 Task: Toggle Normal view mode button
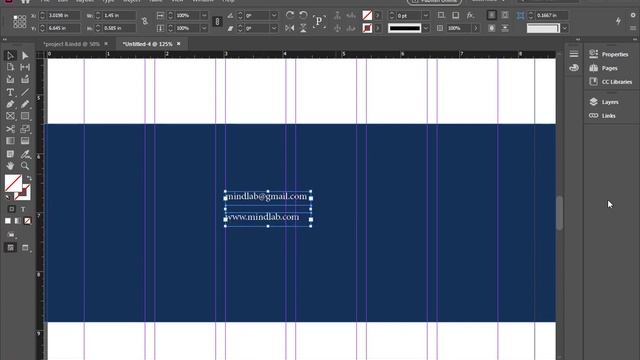click(11, 248)
